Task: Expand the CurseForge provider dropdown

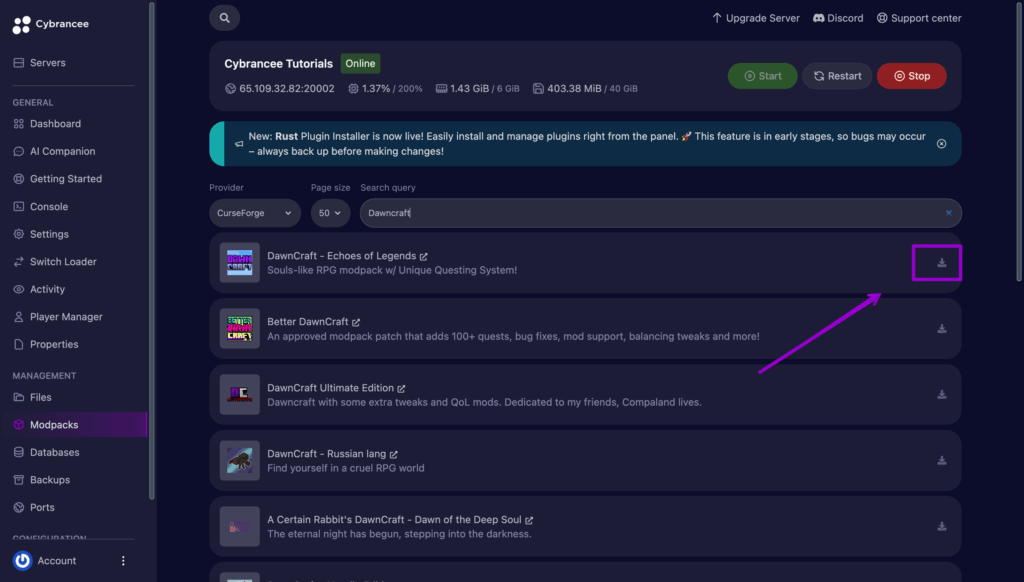Action: click(x=254, y=213)
